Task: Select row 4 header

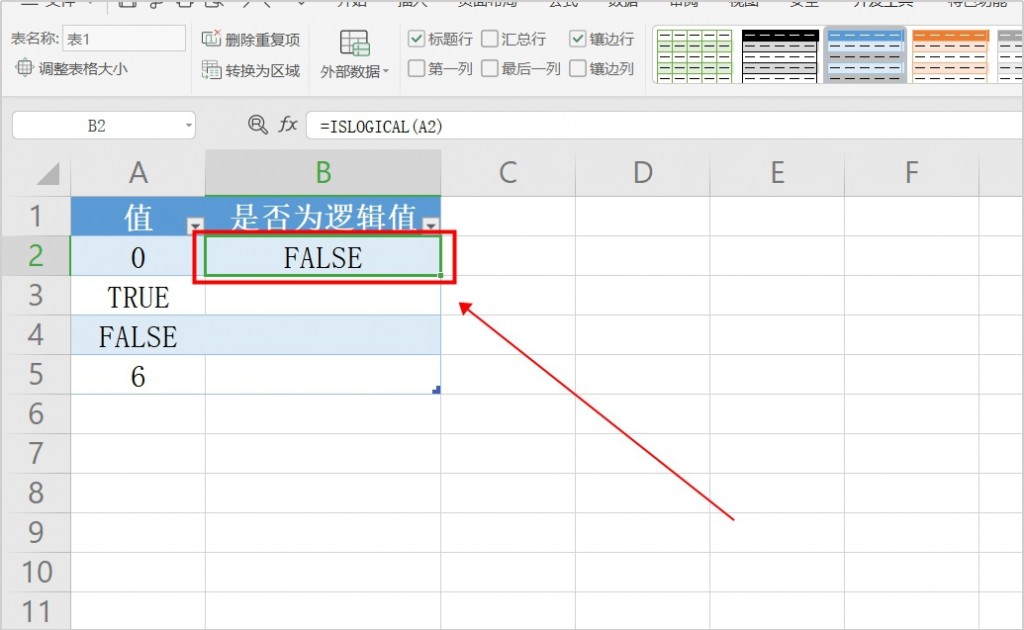Action: pos(36,335)
